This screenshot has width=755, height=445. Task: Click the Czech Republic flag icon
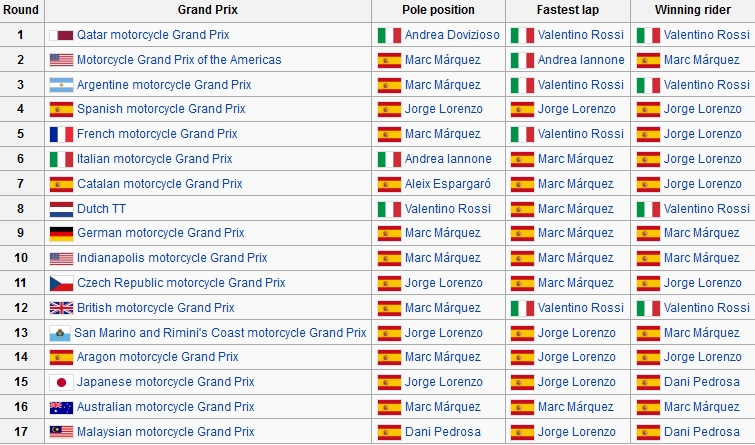click(x=61, y=283)
